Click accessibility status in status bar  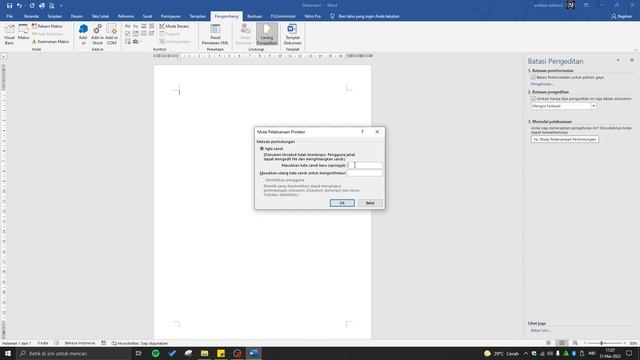coord(139,343)
